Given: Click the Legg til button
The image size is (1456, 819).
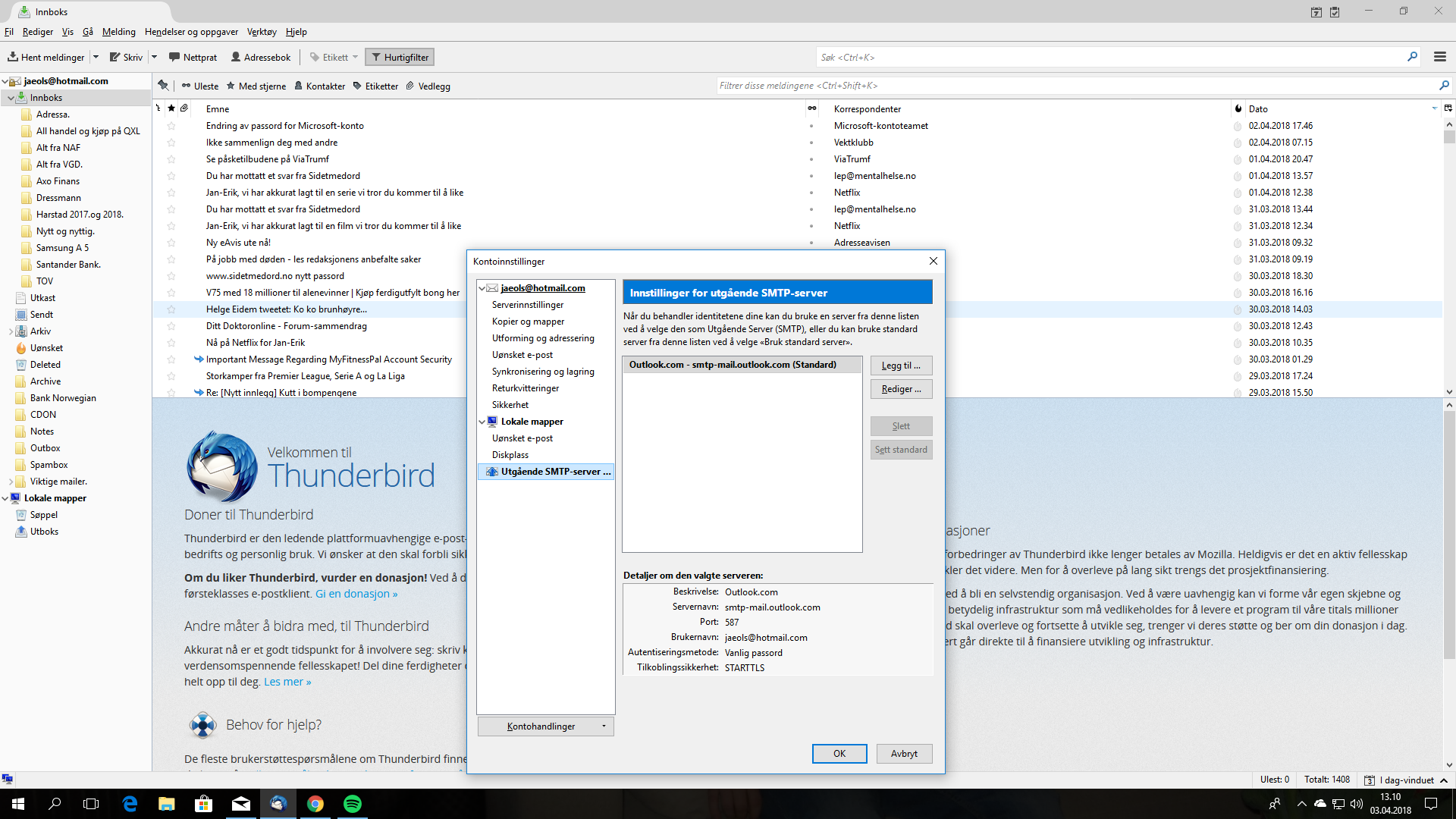Looking at the screenshot, I should (x=901, y=366).
